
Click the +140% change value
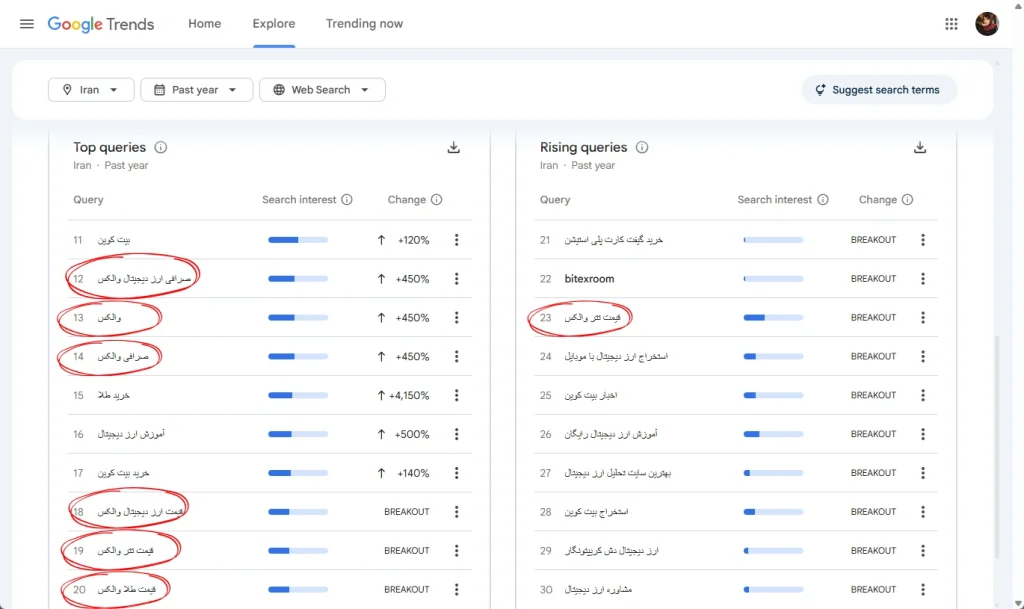tap(413, 473)
